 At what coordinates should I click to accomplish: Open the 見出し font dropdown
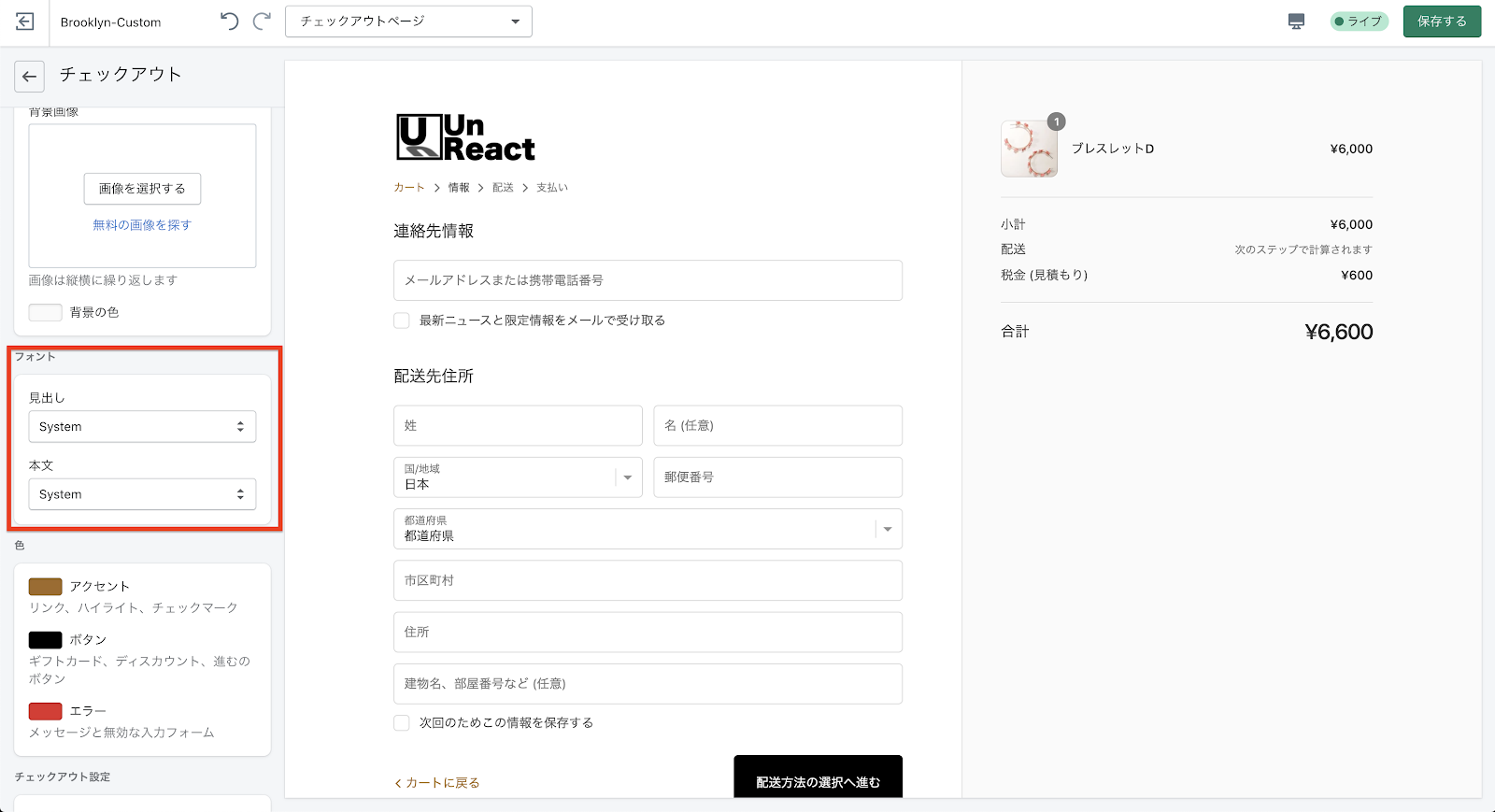(x=142, y=427)
